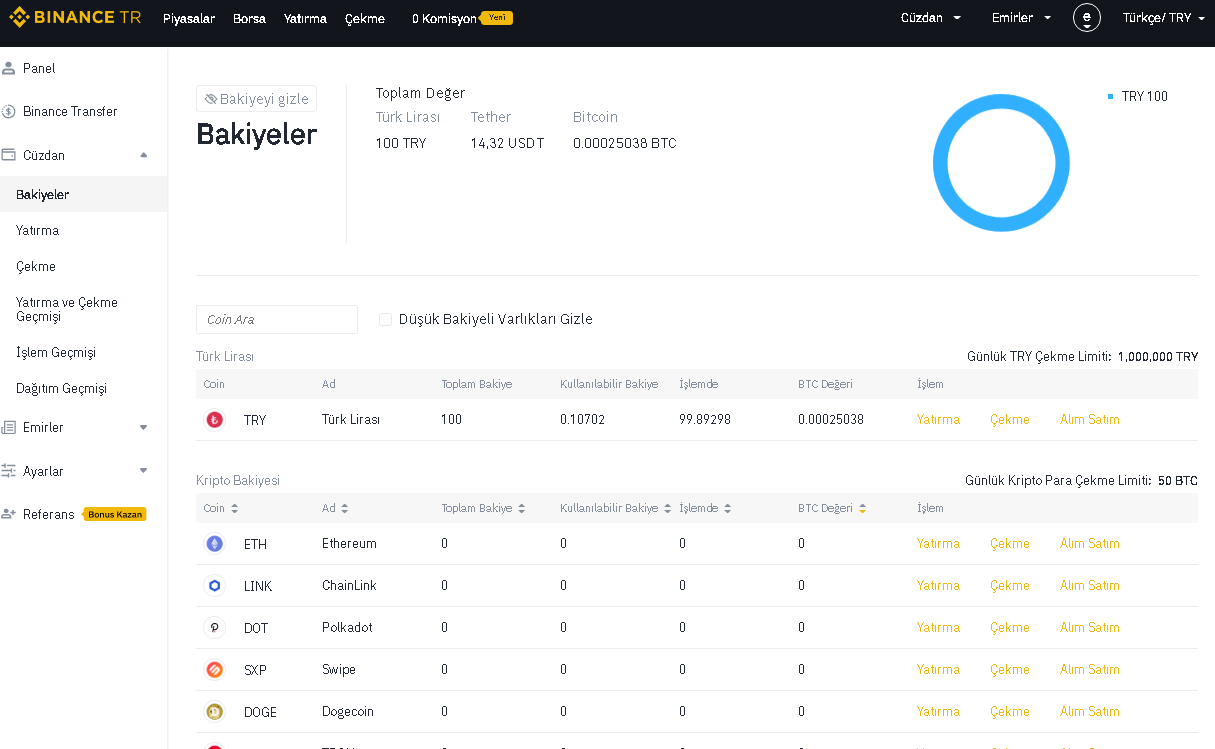Click the ETH Ethereum coin icon
Viewport: 1215px width, 749px height.
214,544
